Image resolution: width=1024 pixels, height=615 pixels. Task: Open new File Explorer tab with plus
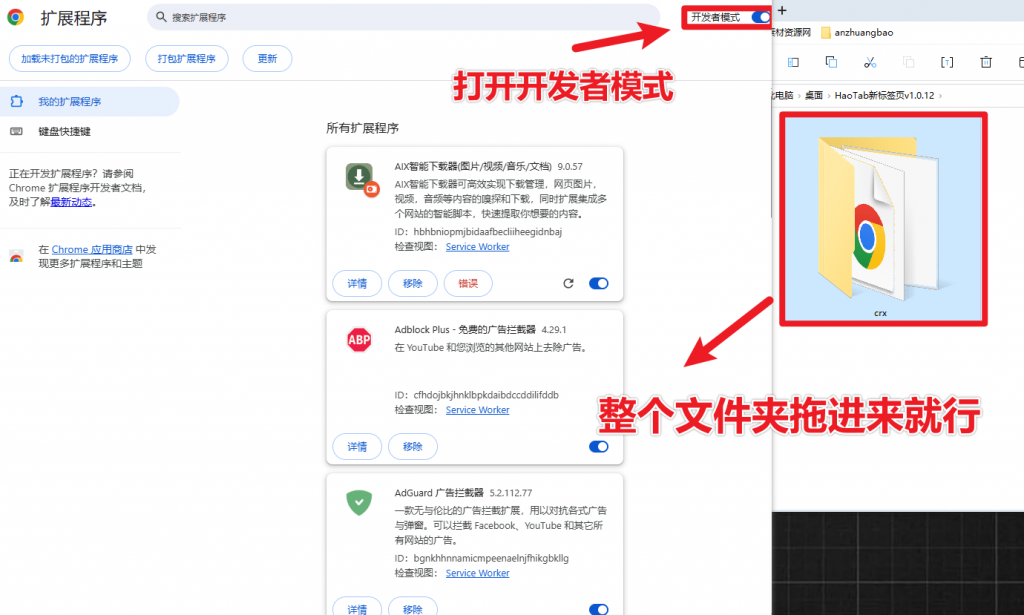click(783, 10)
